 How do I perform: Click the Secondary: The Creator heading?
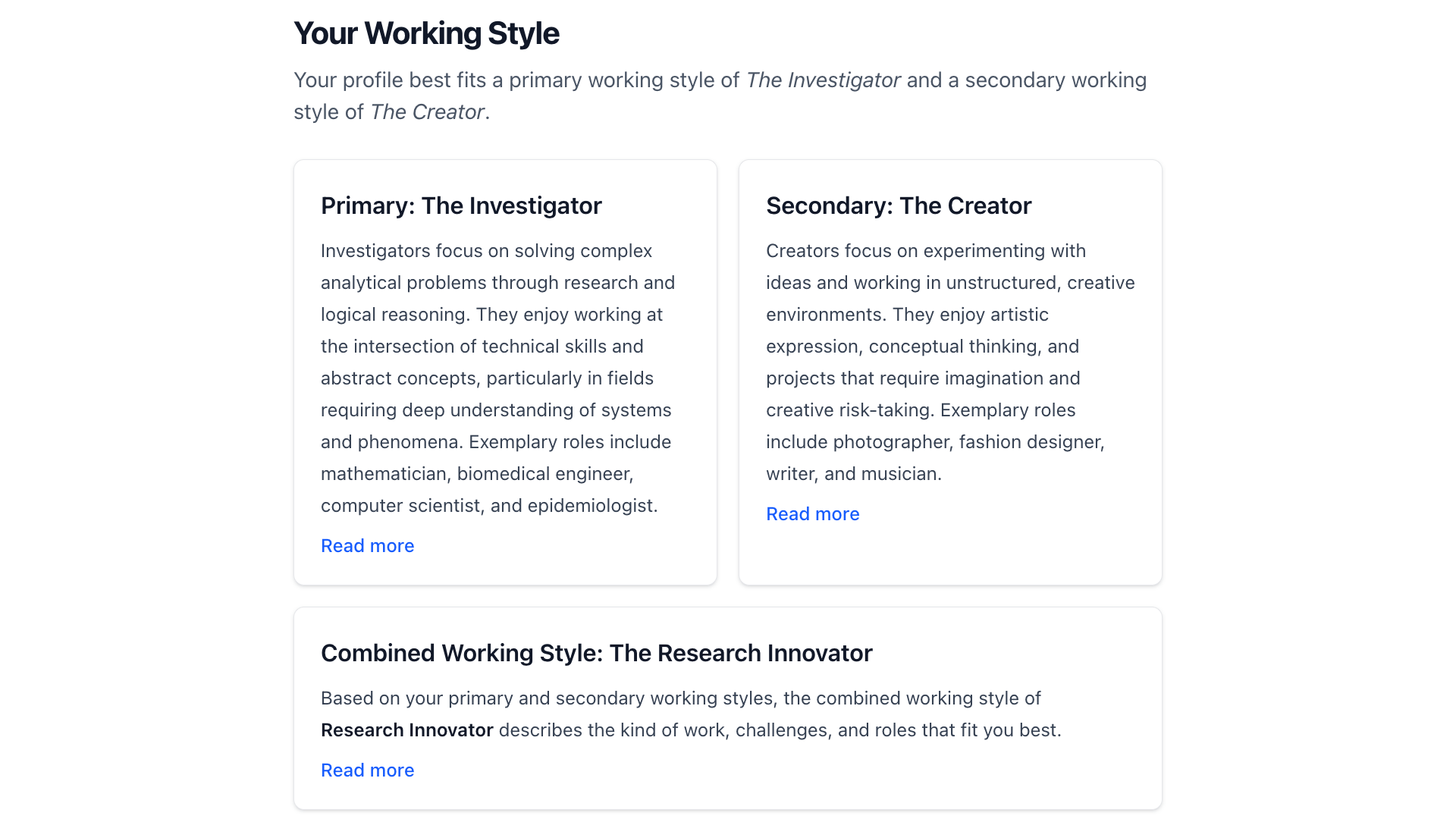(898, 205)
